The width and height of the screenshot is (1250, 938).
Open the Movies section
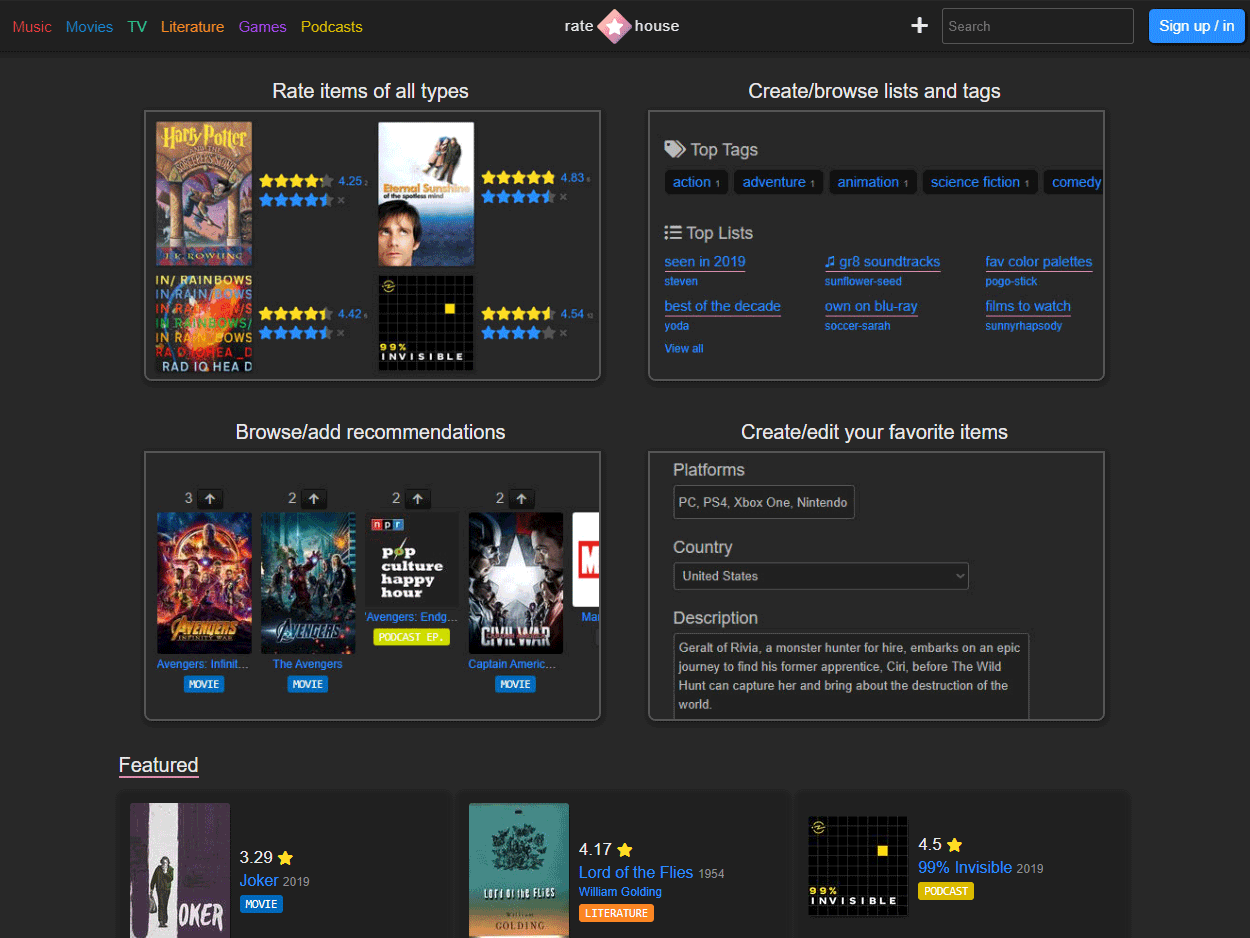coord(89,27)
